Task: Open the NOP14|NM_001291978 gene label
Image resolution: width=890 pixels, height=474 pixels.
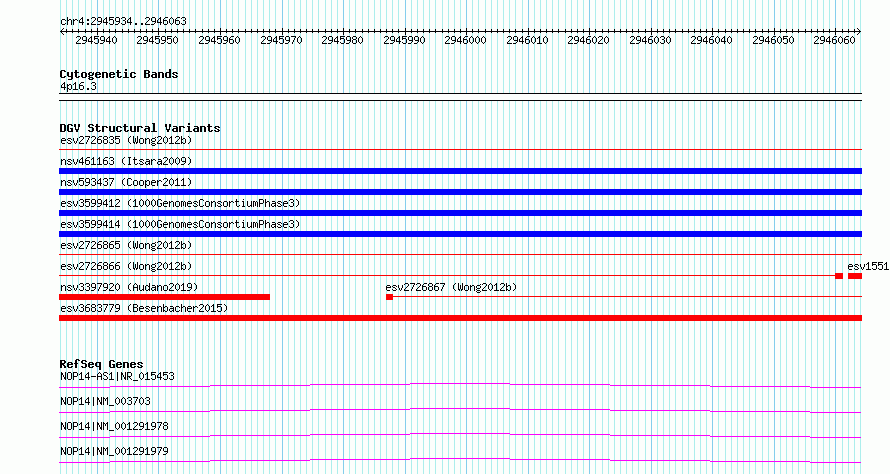Action: coord(114,426)
